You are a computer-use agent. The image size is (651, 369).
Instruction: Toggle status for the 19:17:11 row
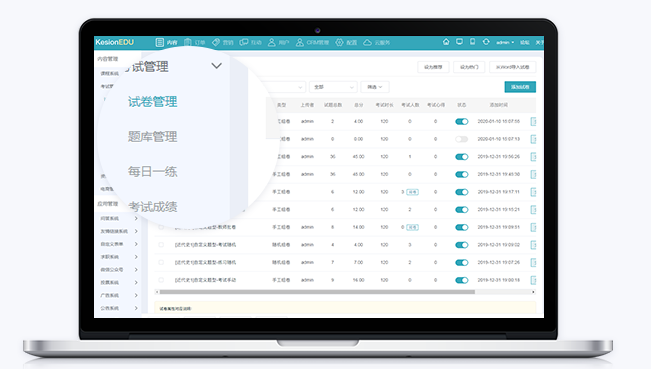461,192
